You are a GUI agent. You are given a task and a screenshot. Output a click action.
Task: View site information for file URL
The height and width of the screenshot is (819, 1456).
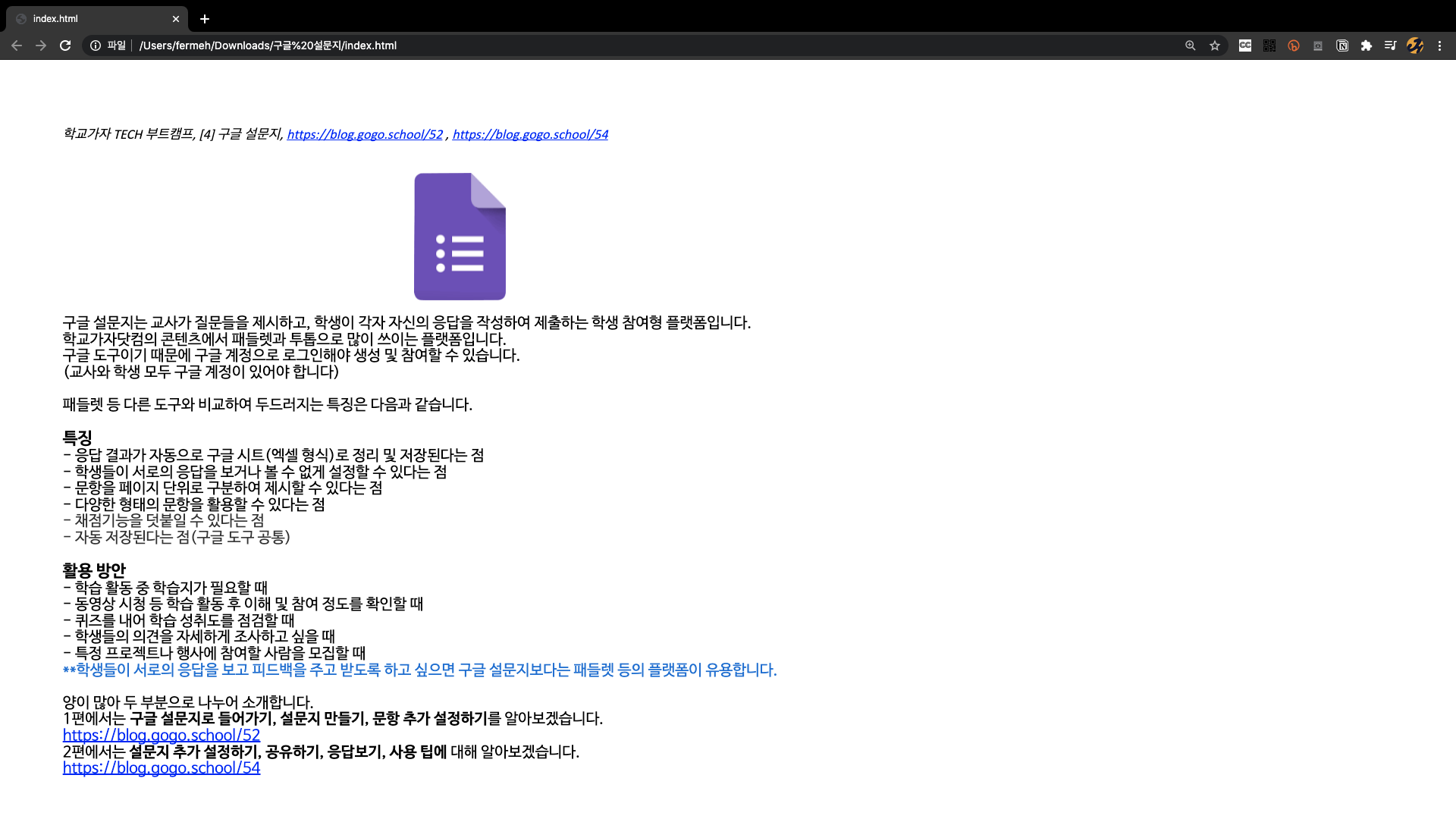coord(96,45)
